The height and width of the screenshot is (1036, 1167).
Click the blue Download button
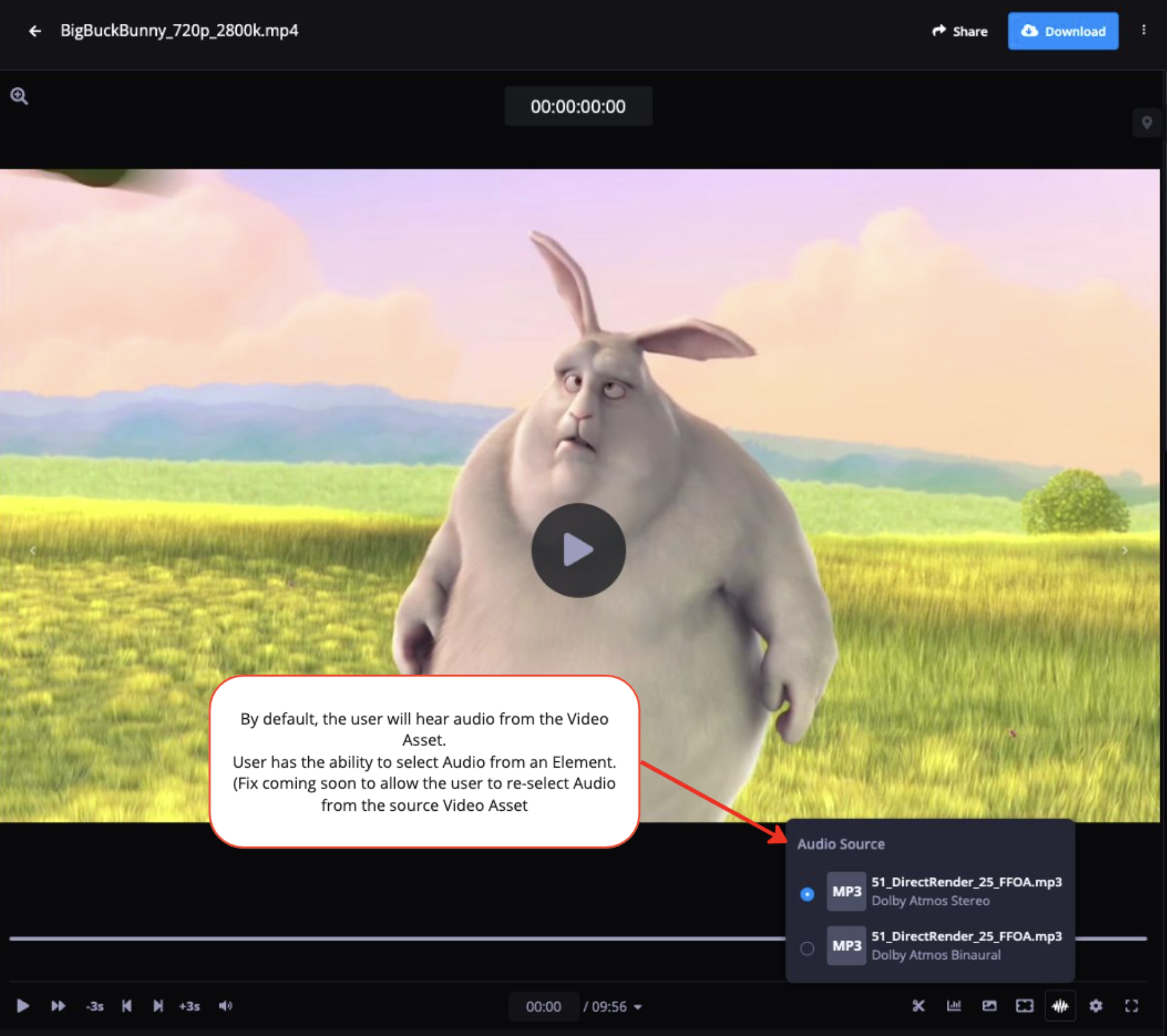tap(1063, 31)
